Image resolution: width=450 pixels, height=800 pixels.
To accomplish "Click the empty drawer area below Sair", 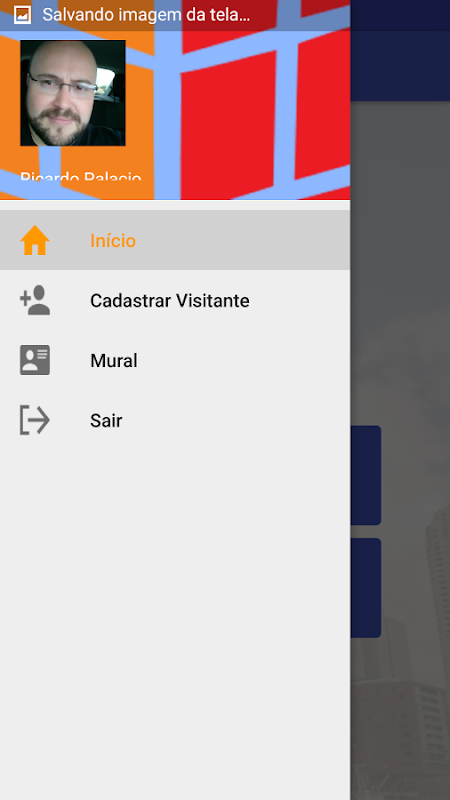I will [175, 612].
